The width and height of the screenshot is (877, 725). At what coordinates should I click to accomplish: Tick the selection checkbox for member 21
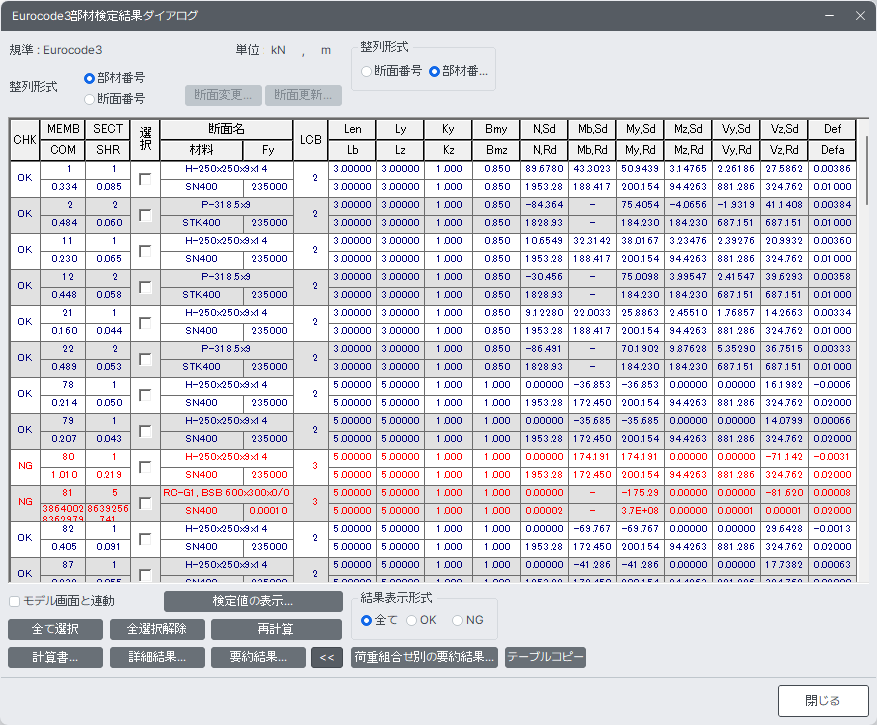click(x=145, y=323)
